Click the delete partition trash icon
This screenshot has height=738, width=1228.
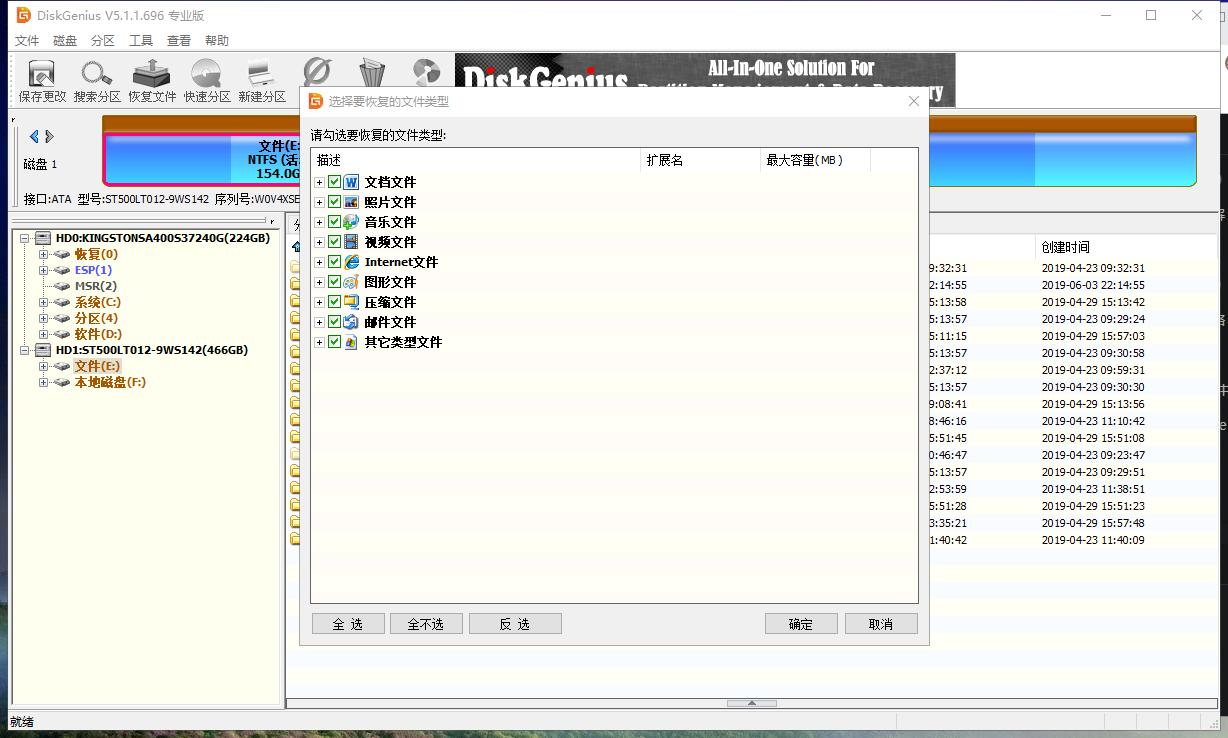point(372,73)
